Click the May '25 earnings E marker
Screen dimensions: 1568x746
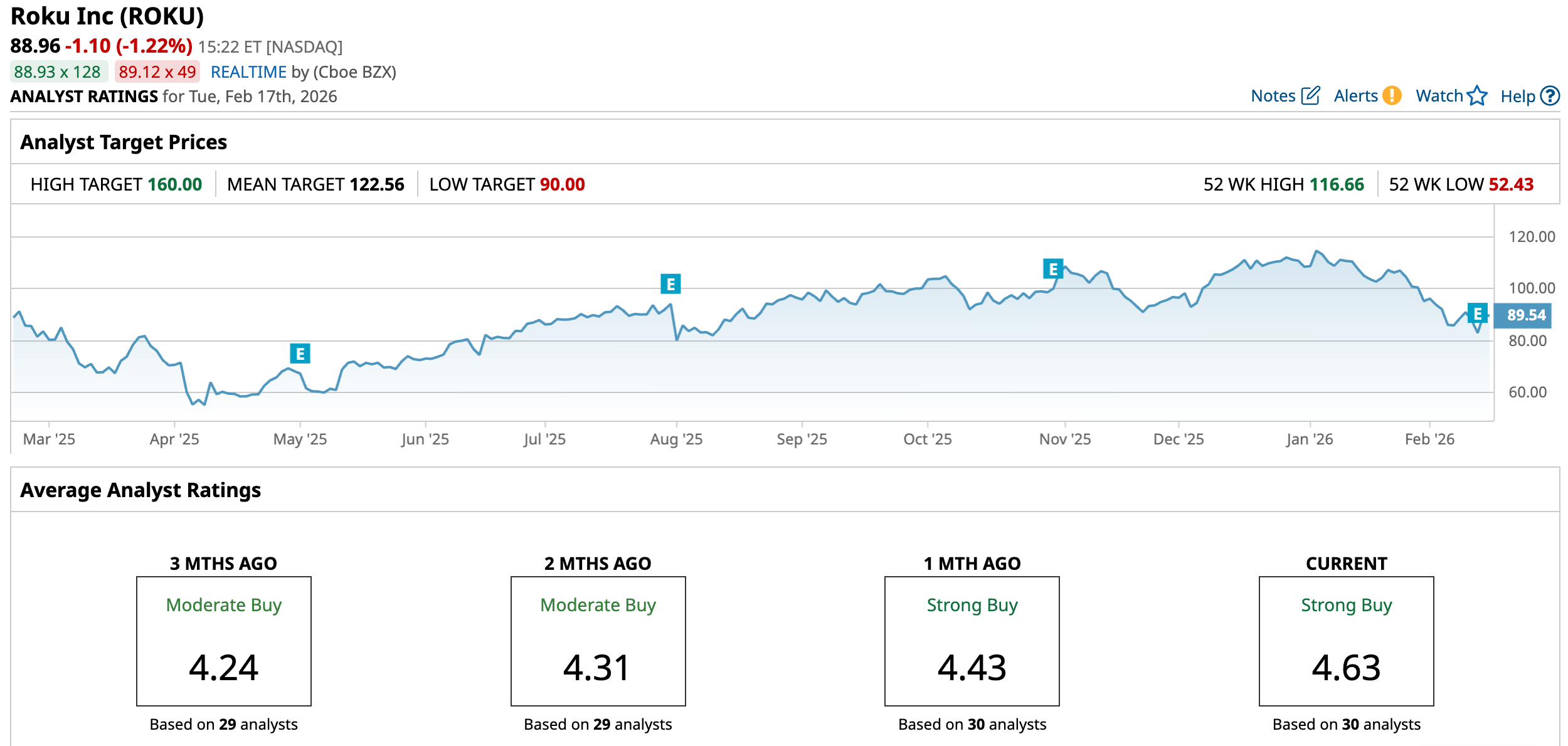tap(300, 354)
